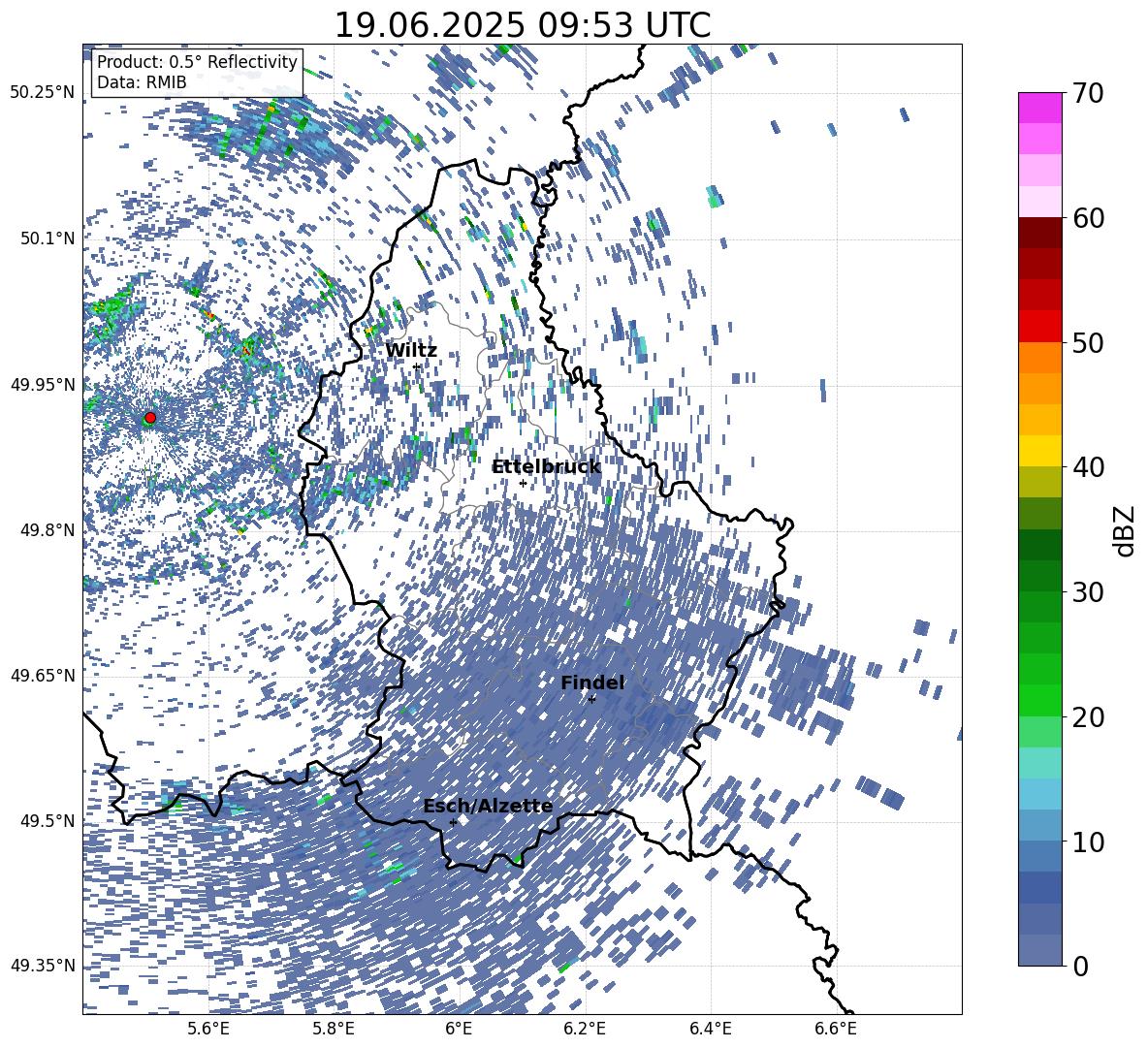1148x1048 pixels.
Task: Click the Ettelbruck location cross marker
Action: pyautogui.click(x=523, y=483)
